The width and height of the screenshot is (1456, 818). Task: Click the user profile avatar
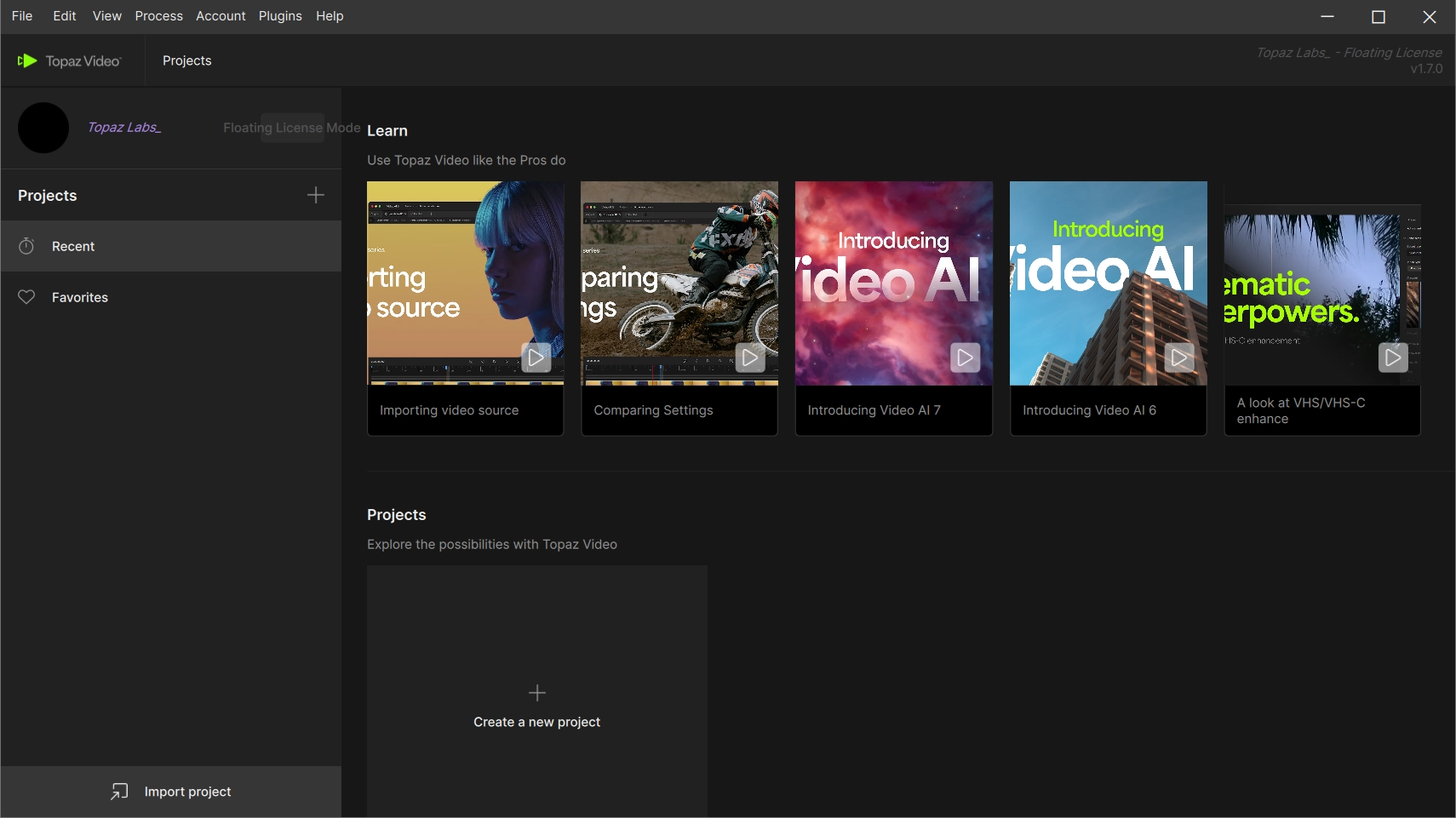(43, 128)
